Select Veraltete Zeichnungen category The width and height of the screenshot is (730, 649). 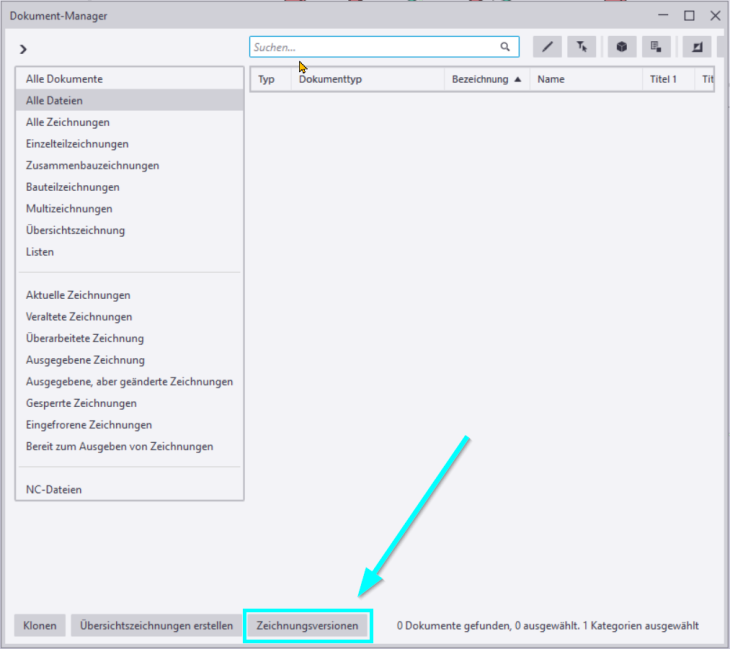click(x=129, y=317)
